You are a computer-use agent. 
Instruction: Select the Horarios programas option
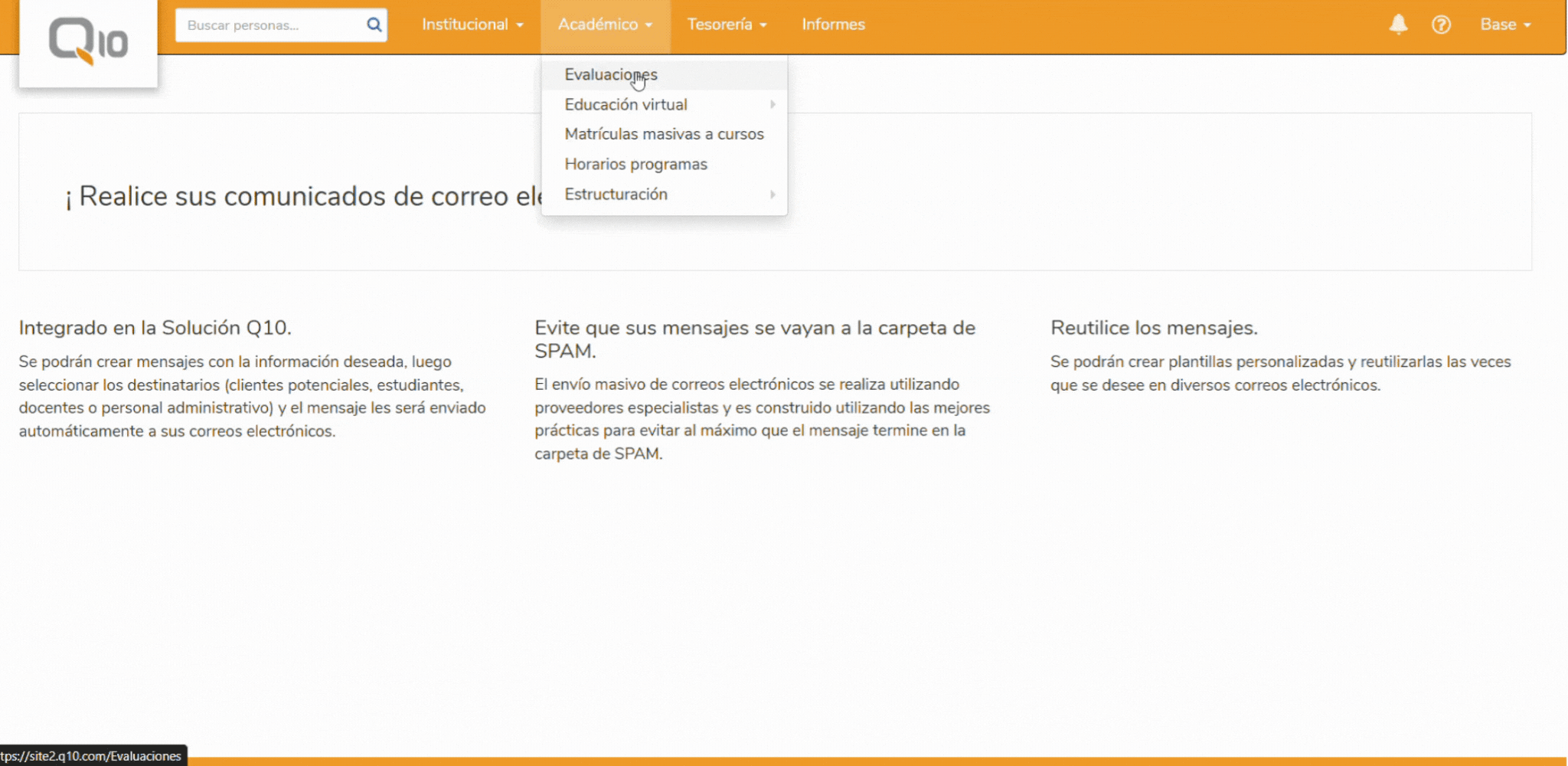[x=635, y=164]
